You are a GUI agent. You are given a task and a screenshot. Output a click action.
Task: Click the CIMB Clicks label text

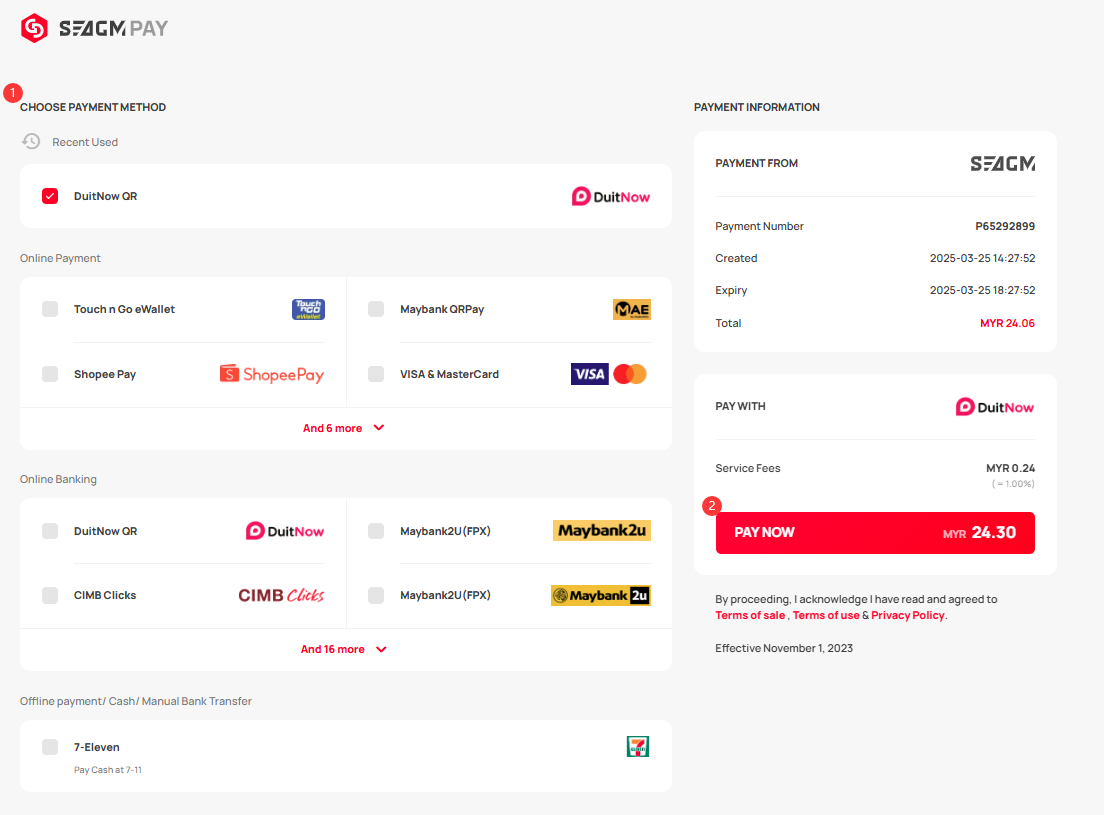point(105,595)
